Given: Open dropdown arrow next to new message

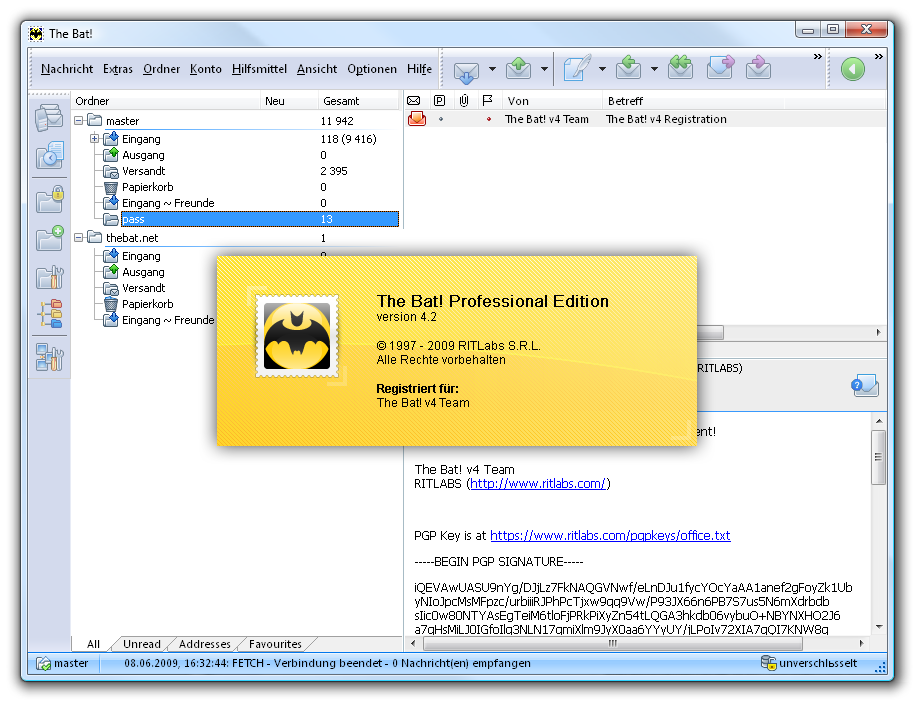Looking at the screenshot, I should 602,70.
